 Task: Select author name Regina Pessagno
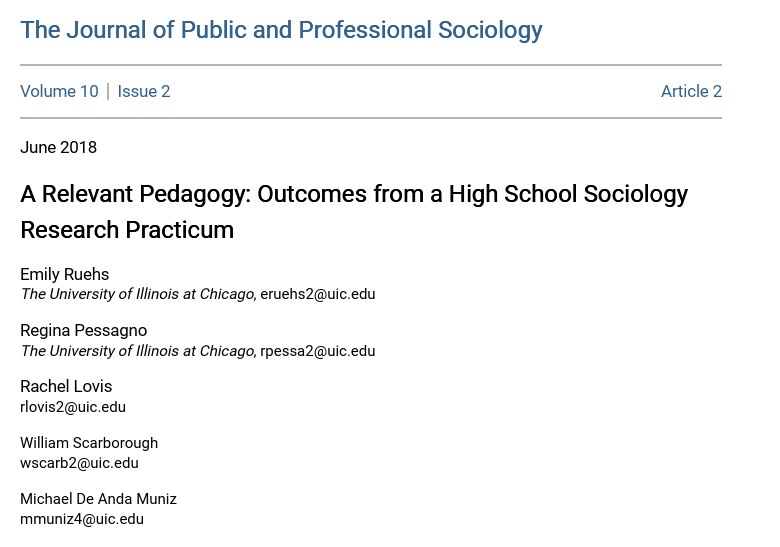pos(84,331)
